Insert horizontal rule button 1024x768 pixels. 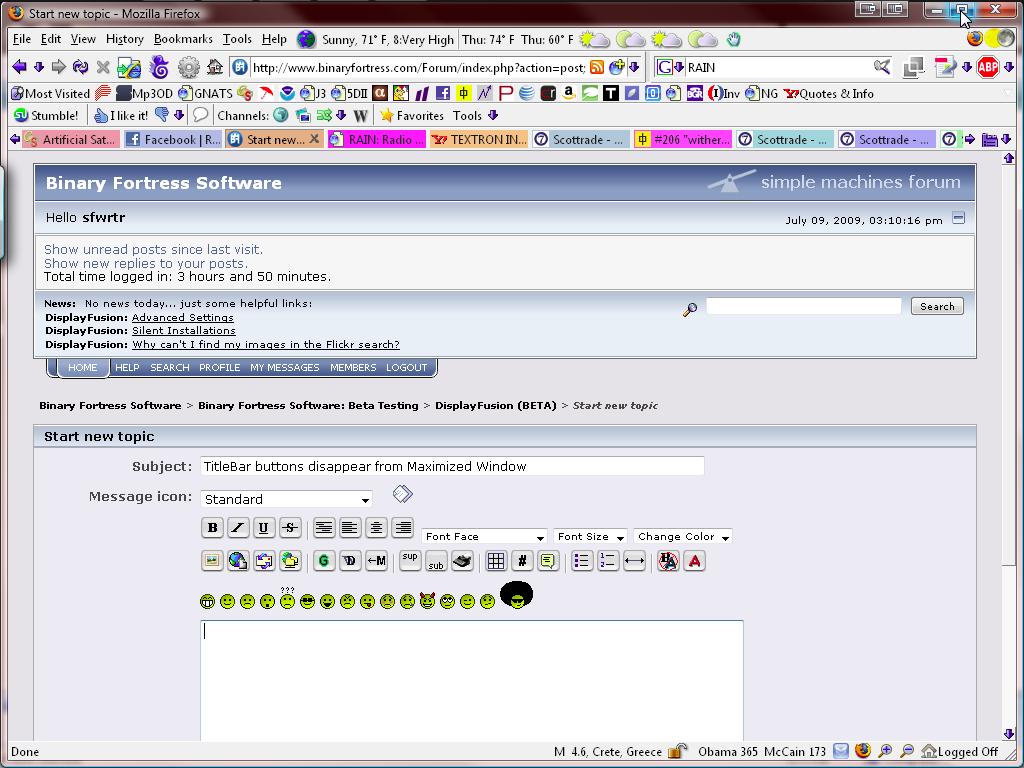pos(634,561)
